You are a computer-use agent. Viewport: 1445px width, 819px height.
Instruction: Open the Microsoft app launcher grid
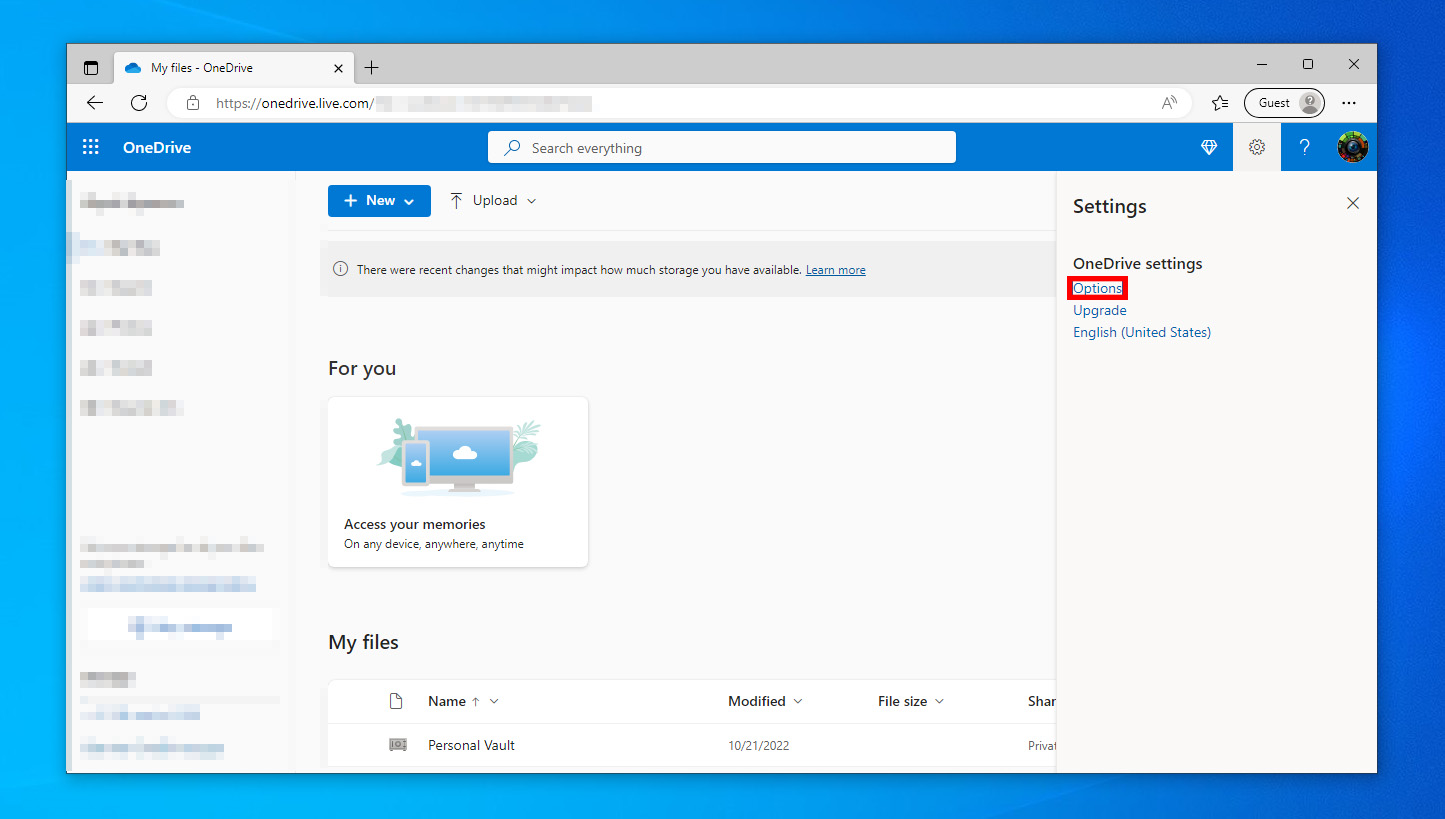tap(91, 147)
